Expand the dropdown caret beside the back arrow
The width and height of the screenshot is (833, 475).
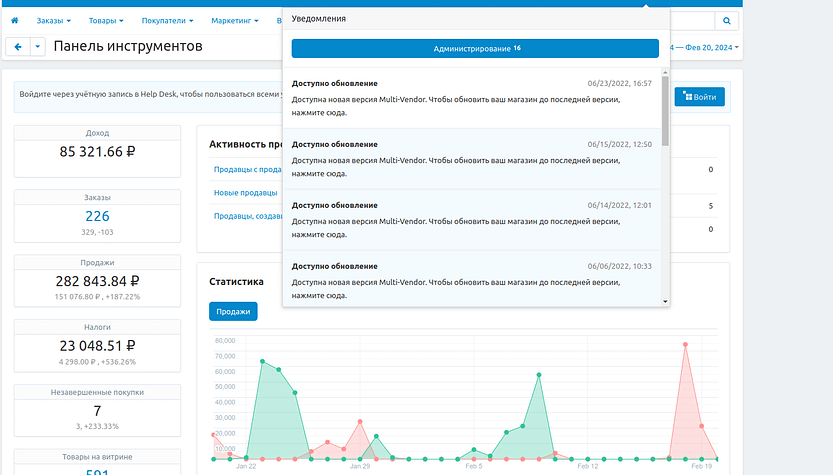tap(38, 47)
